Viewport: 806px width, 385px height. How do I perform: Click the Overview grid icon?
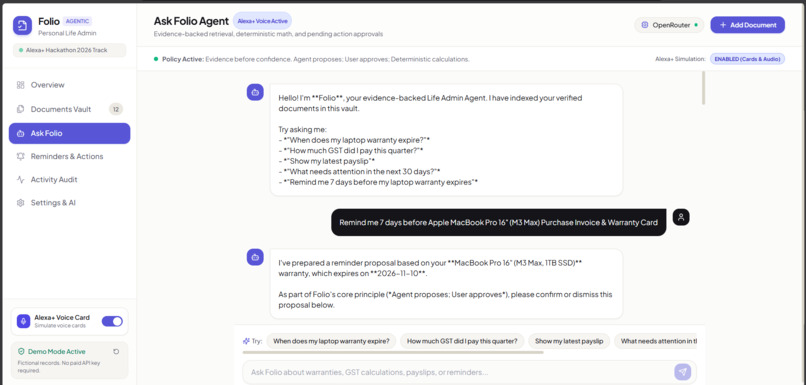click(x=21, y=85)
